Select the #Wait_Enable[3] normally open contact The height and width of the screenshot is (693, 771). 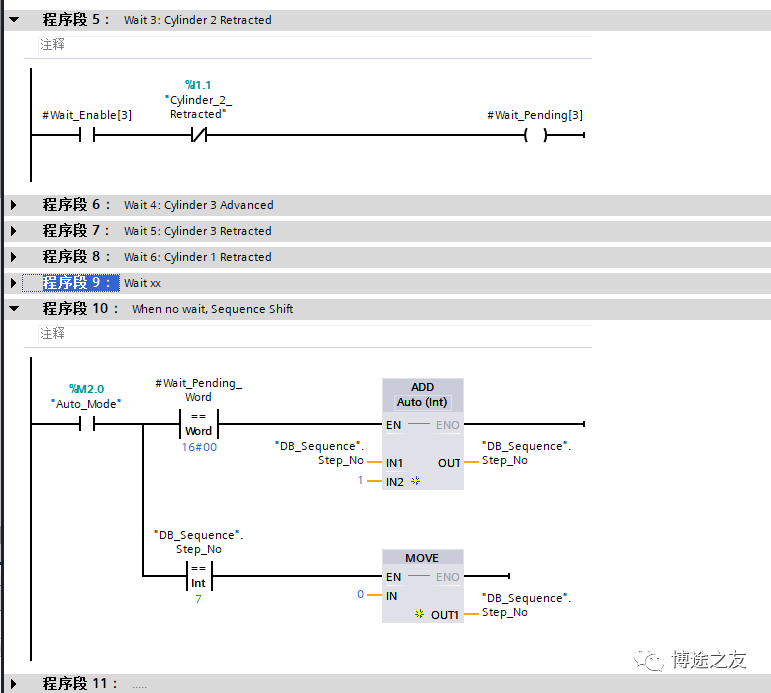tap(87, 134)
